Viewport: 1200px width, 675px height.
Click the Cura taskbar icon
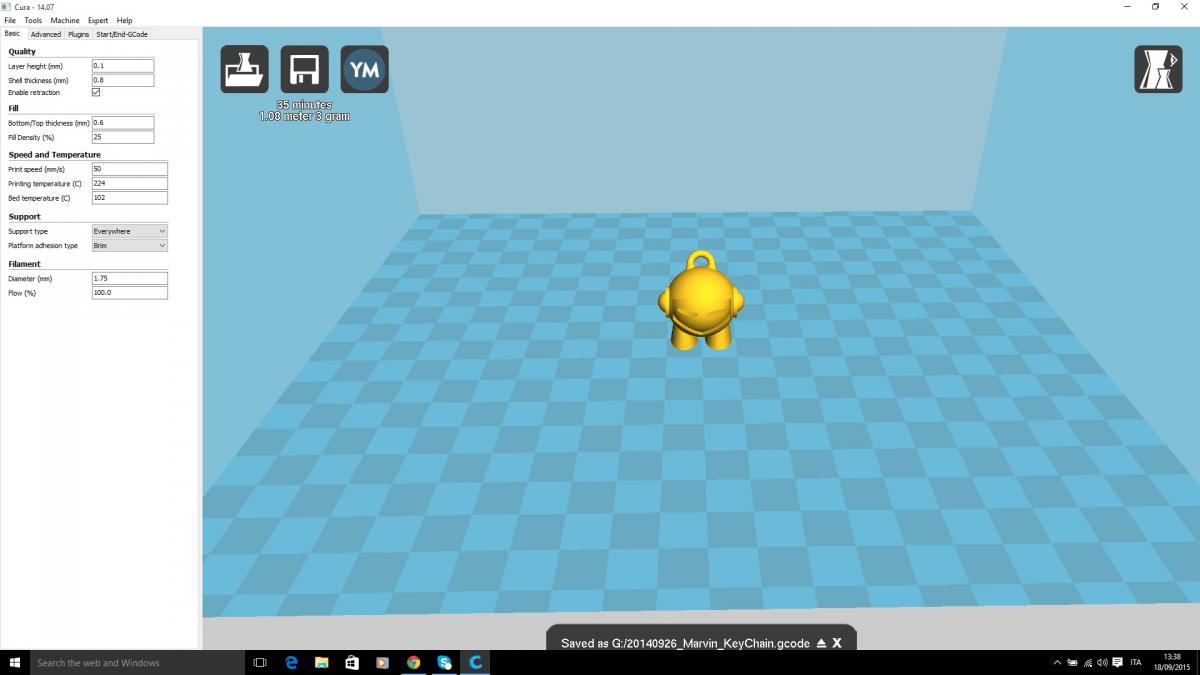click(475, 662)
